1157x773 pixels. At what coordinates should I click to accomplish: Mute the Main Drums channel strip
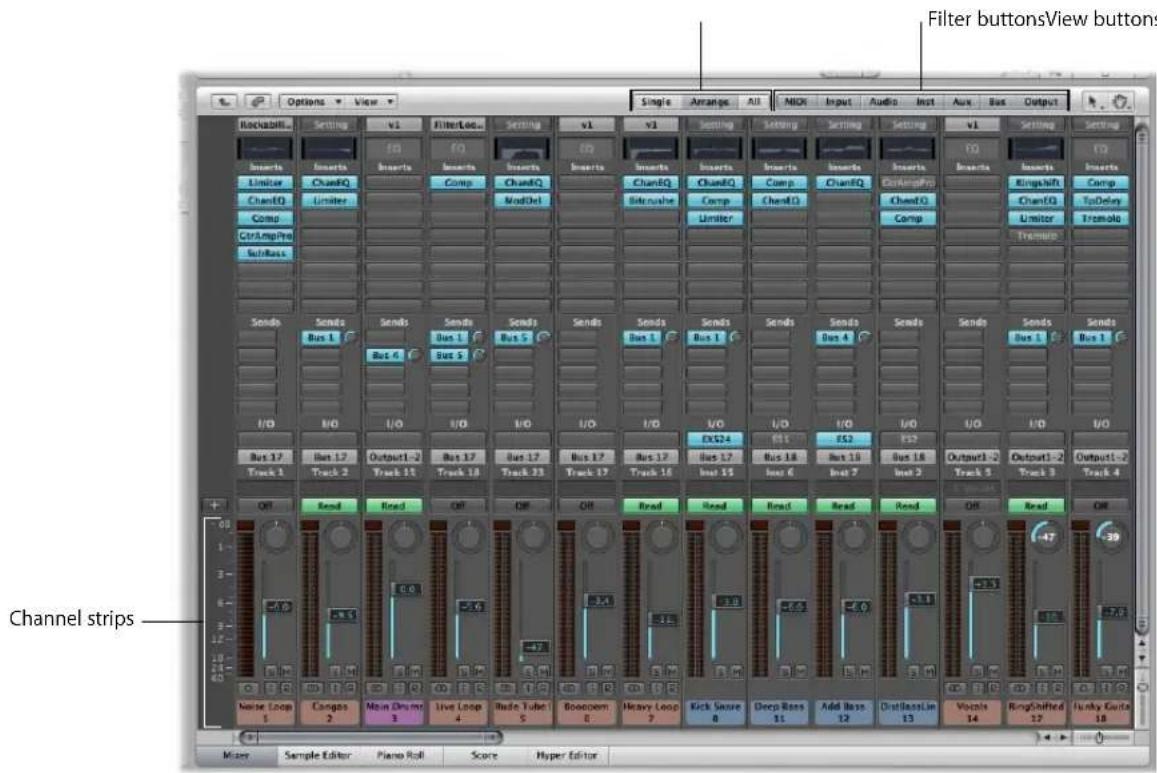414,671
